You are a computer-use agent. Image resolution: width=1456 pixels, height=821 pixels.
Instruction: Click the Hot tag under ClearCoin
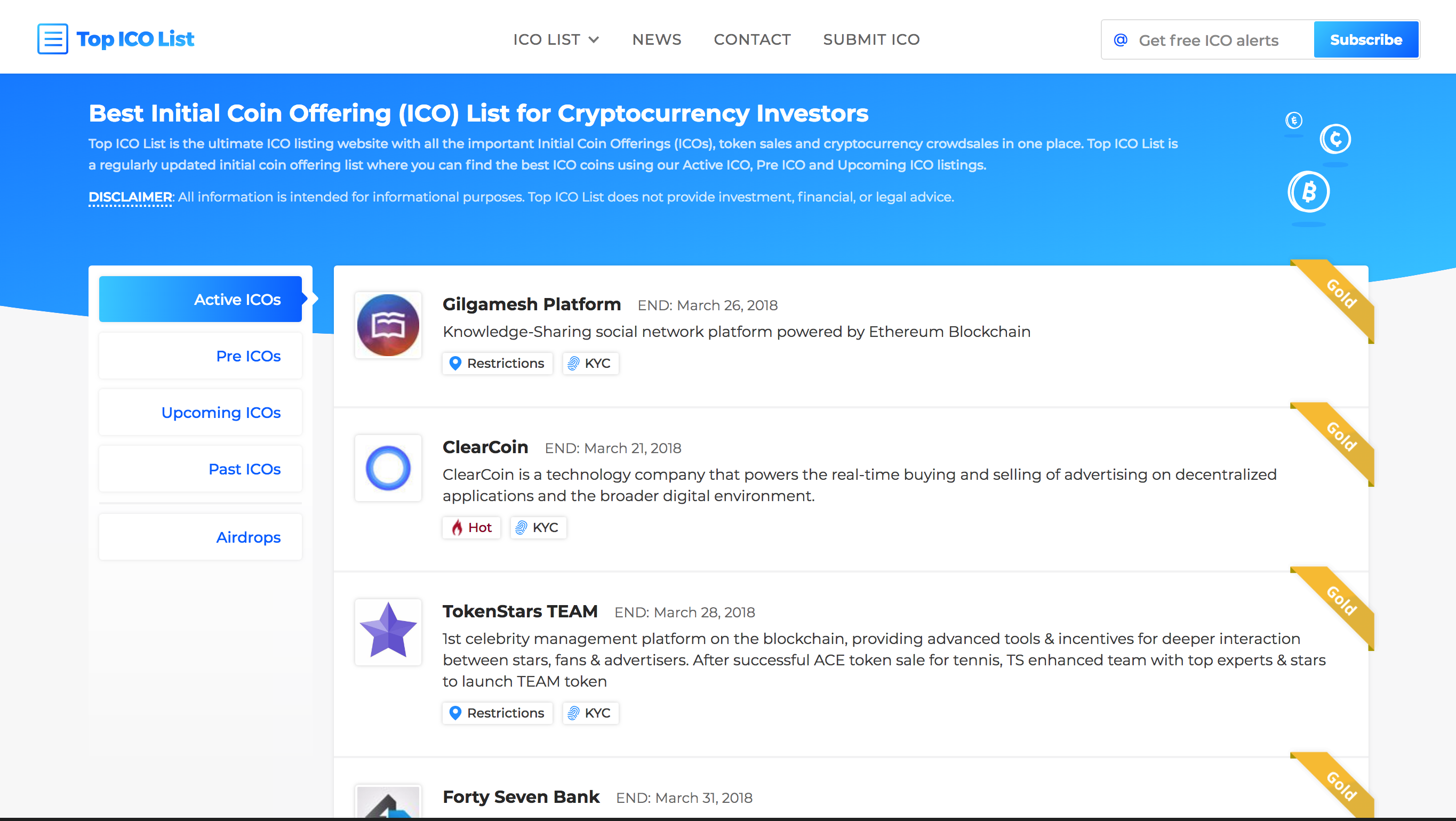pyautogui.click(x=471, y=528)
